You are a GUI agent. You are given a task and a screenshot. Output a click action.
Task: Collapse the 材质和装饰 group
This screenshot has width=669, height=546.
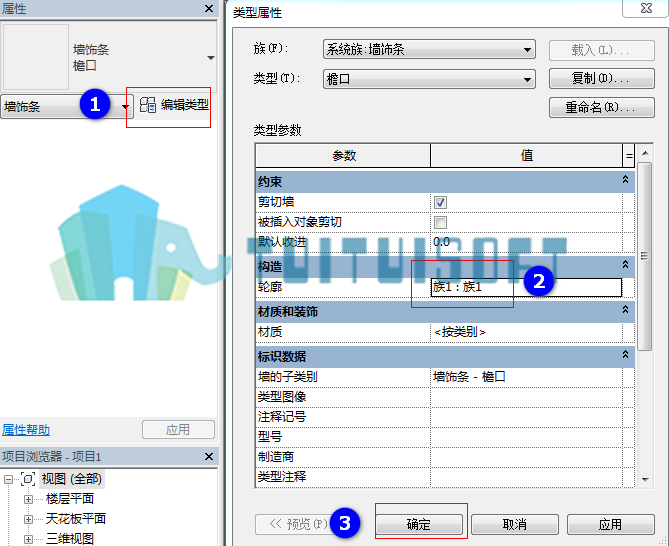(625, 310)
